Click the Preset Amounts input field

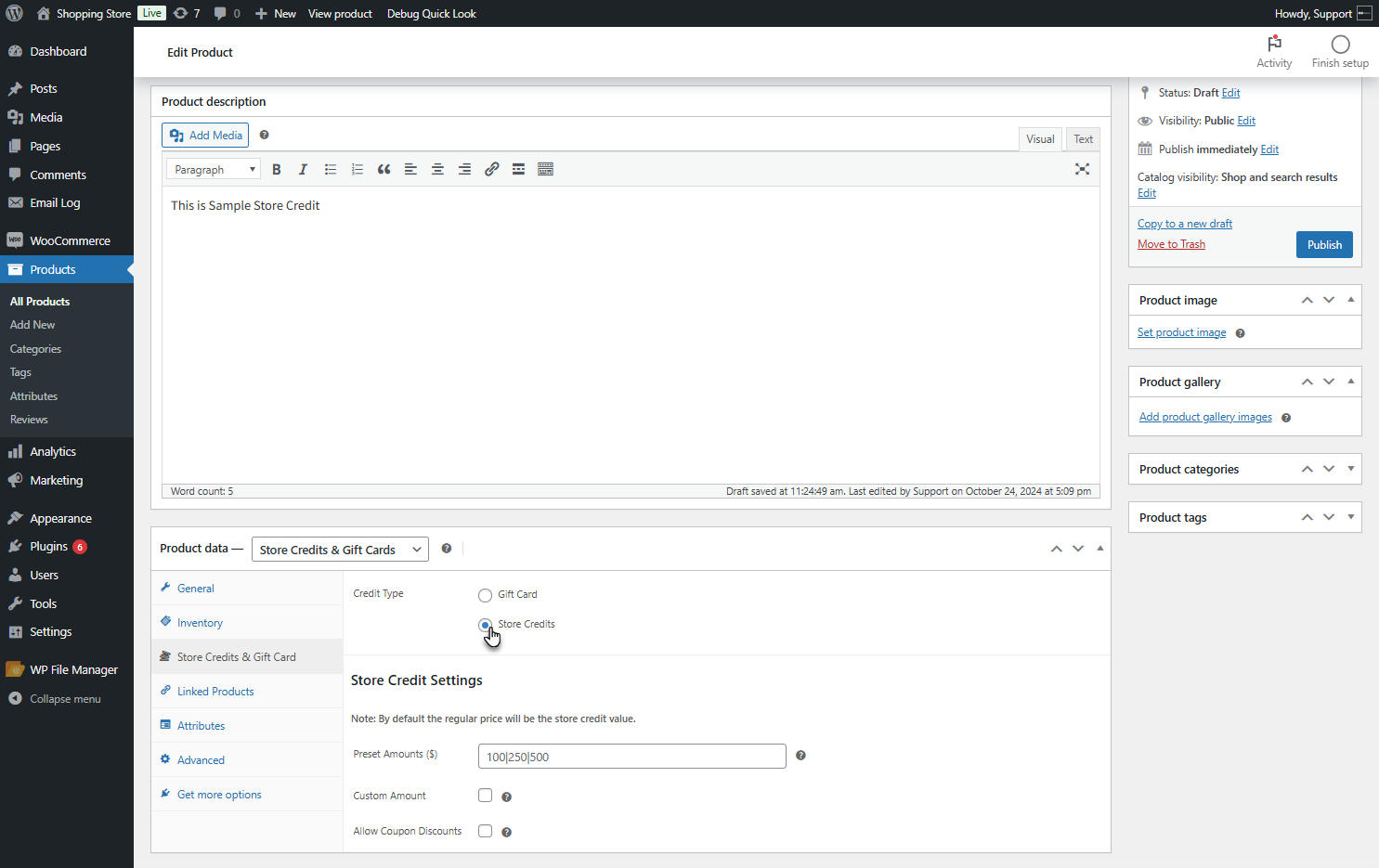tap(631, 757)
